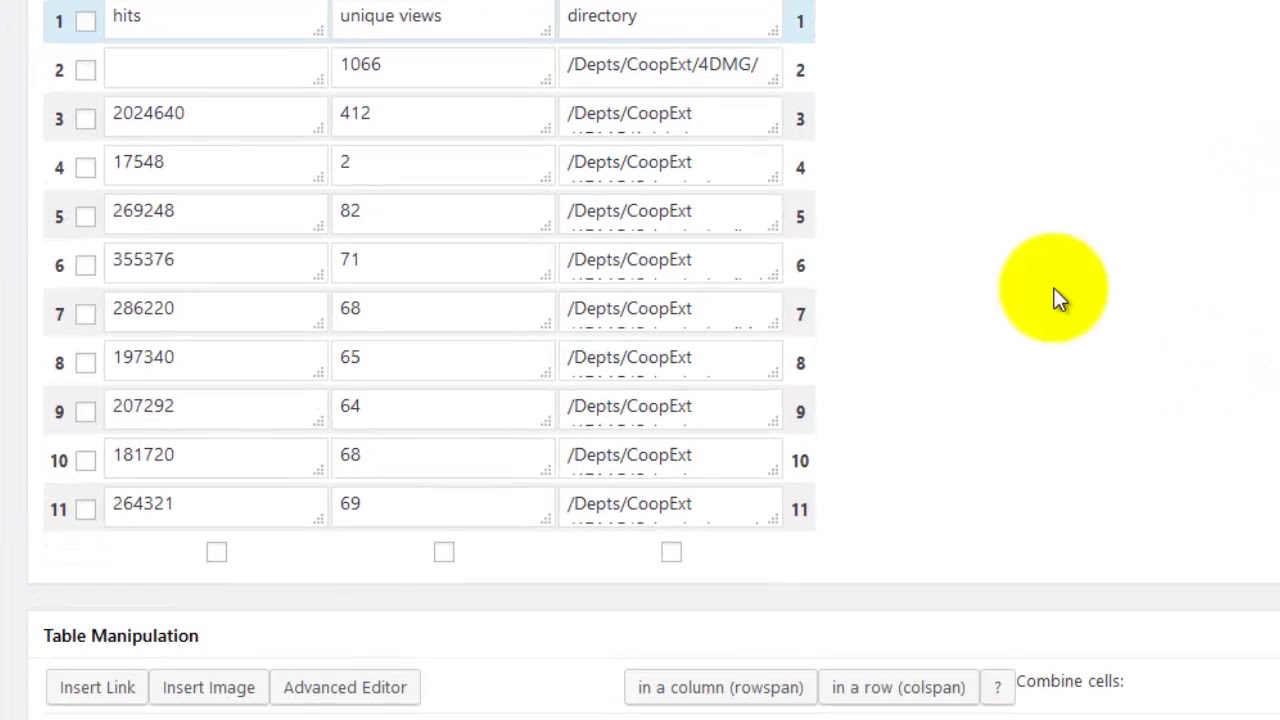The image size is (1280, 720).
Task: Select the directory column checkbox
Action: (x=671, y=552)
